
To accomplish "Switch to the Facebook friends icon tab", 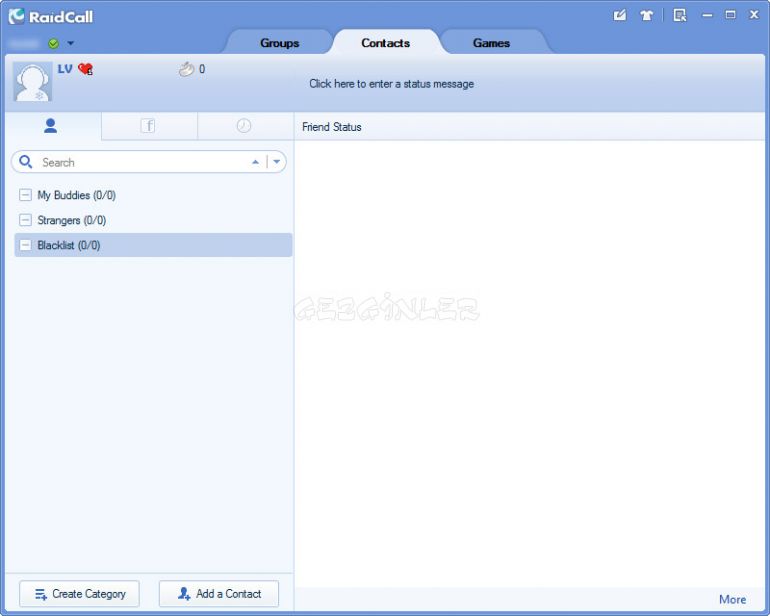I will coord(148,126).
